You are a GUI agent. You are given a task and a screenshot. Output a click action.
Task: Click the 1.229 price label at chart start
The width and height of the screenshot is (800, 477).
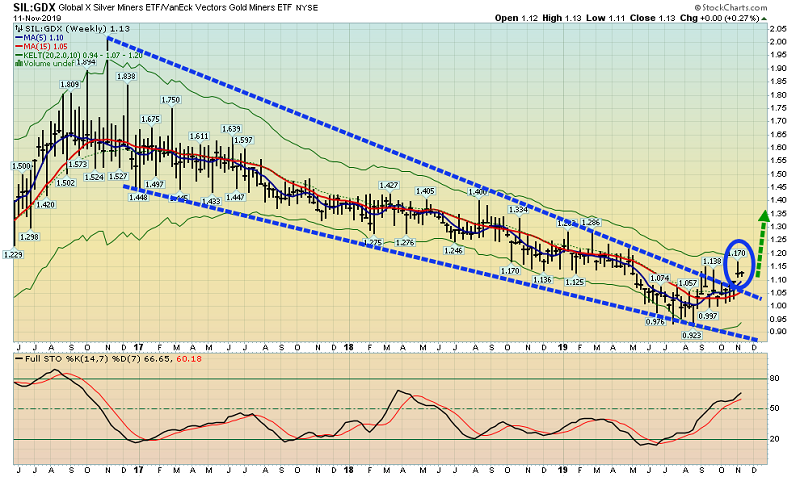pyautogui.click(x=12, y=255)
